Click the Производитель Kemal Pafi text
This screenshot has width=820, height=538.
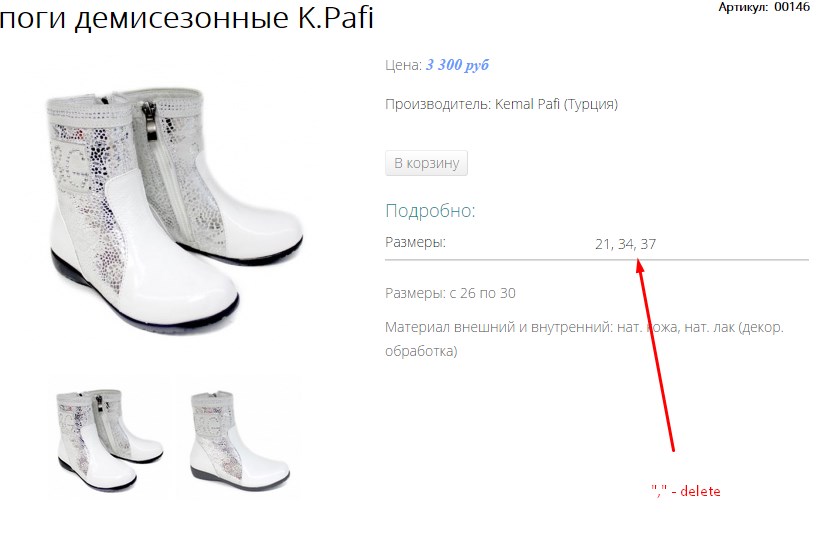[502, 104]
